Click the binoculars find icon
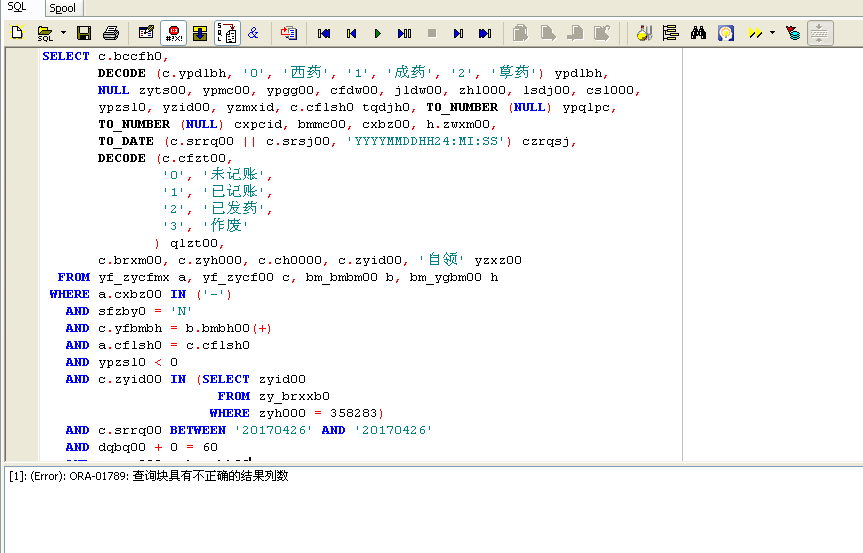The image size is (863, 553). [698, 33]
